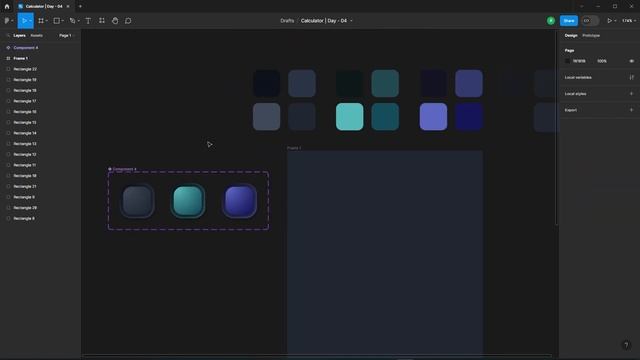640x360 pixels.
Task: Select the Component 4 layer
Action: pos(40,48)
